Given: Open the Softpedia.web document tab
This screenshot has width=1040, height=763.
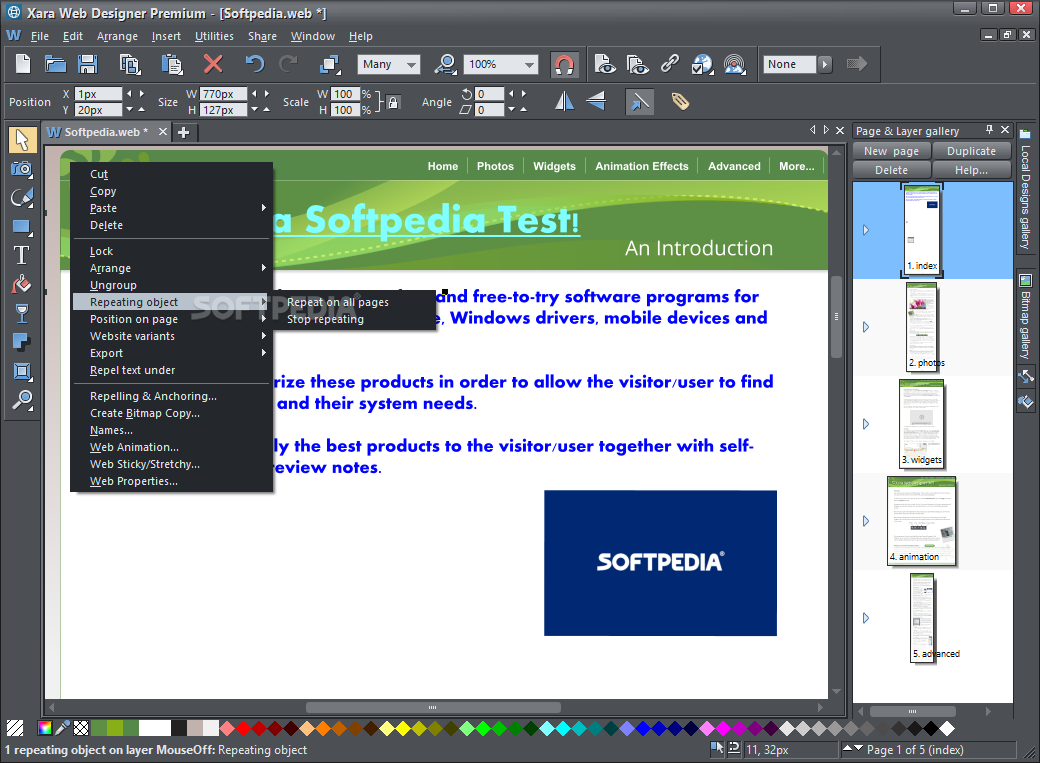Looking at the screenshot, I should [x=106, y=132].
